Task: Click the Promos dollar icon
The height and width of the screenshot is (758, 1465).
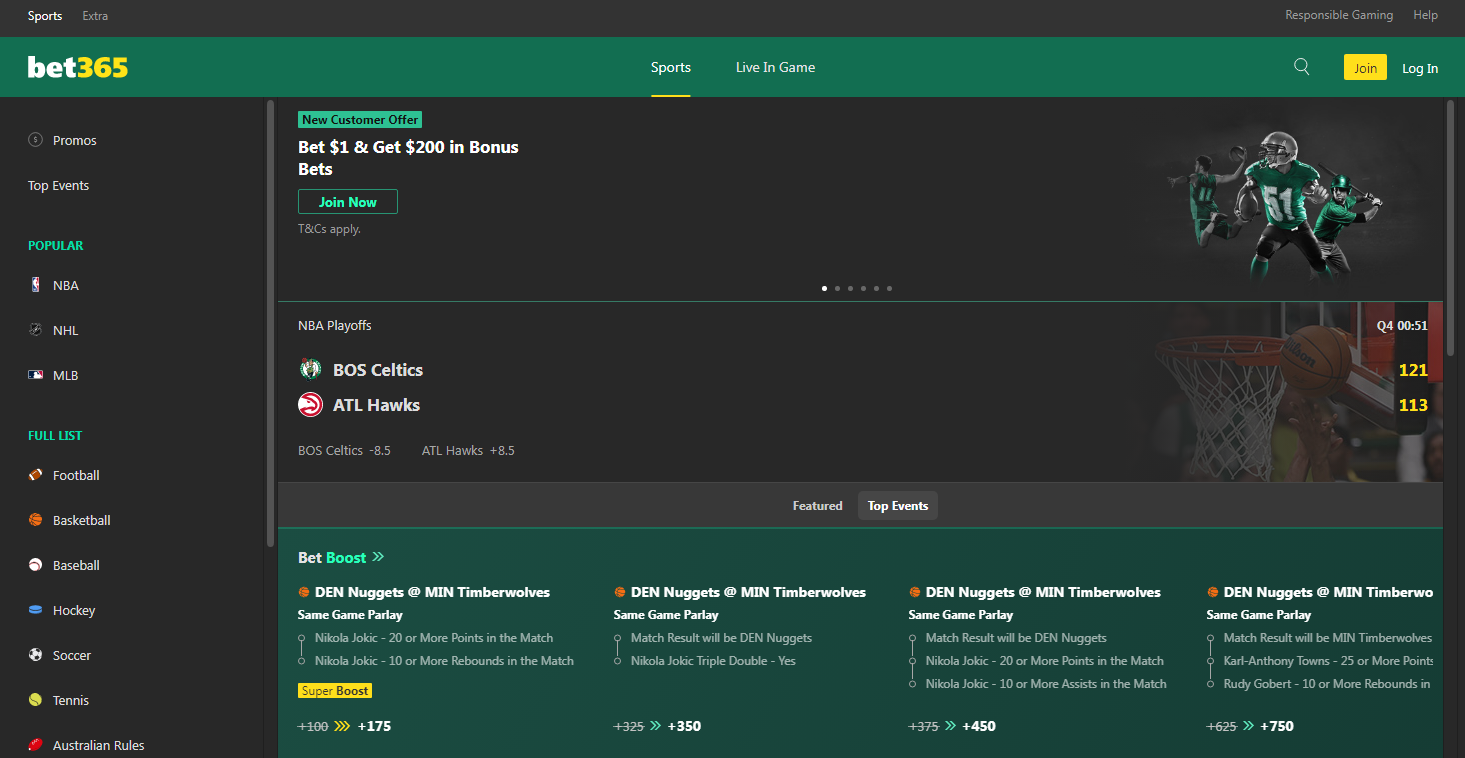Action: (x=36, y=140)
